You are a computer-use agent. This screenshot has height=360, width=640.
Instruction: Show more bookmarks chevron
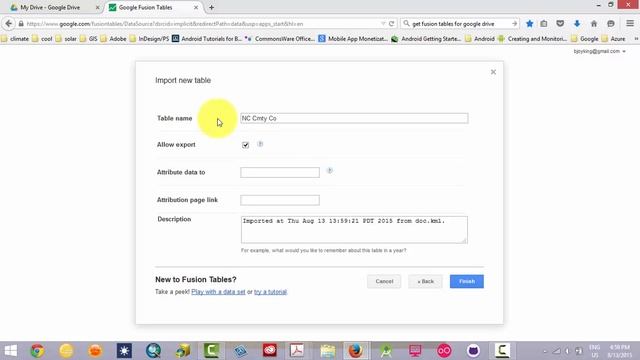point(636,39)
